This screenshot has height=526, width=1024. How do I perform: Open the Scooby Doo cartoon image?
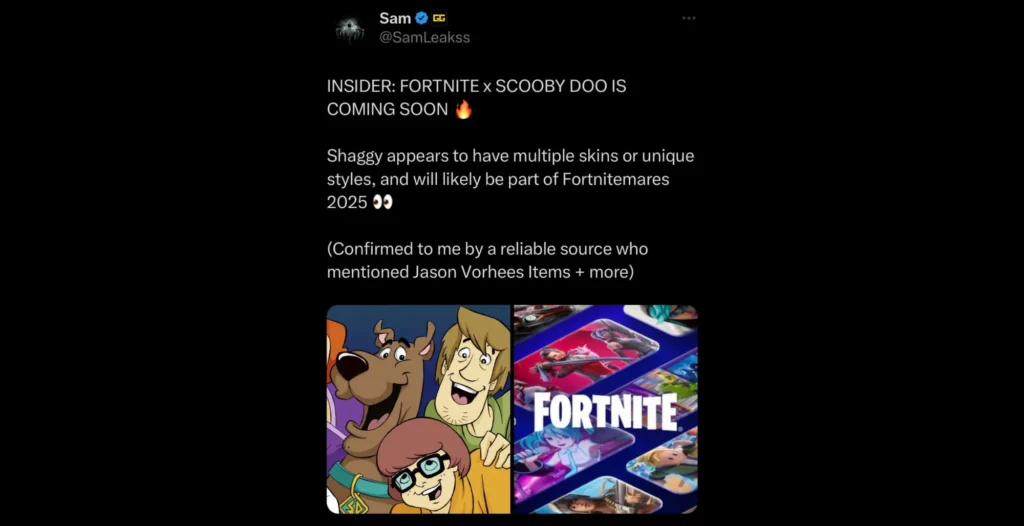pyautogui.click(x=418, y=409)
